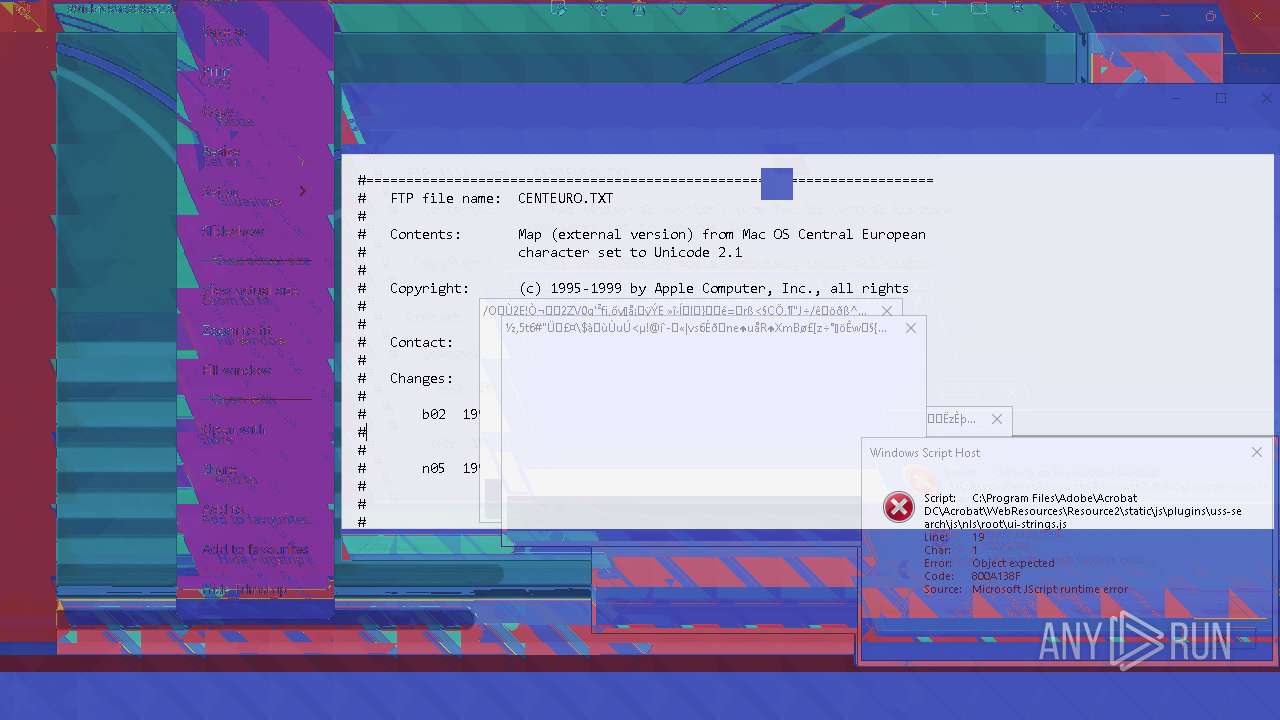Click the "Contact:" label in the document
The width and height of the screenshot is (1280, 720).
421,342
